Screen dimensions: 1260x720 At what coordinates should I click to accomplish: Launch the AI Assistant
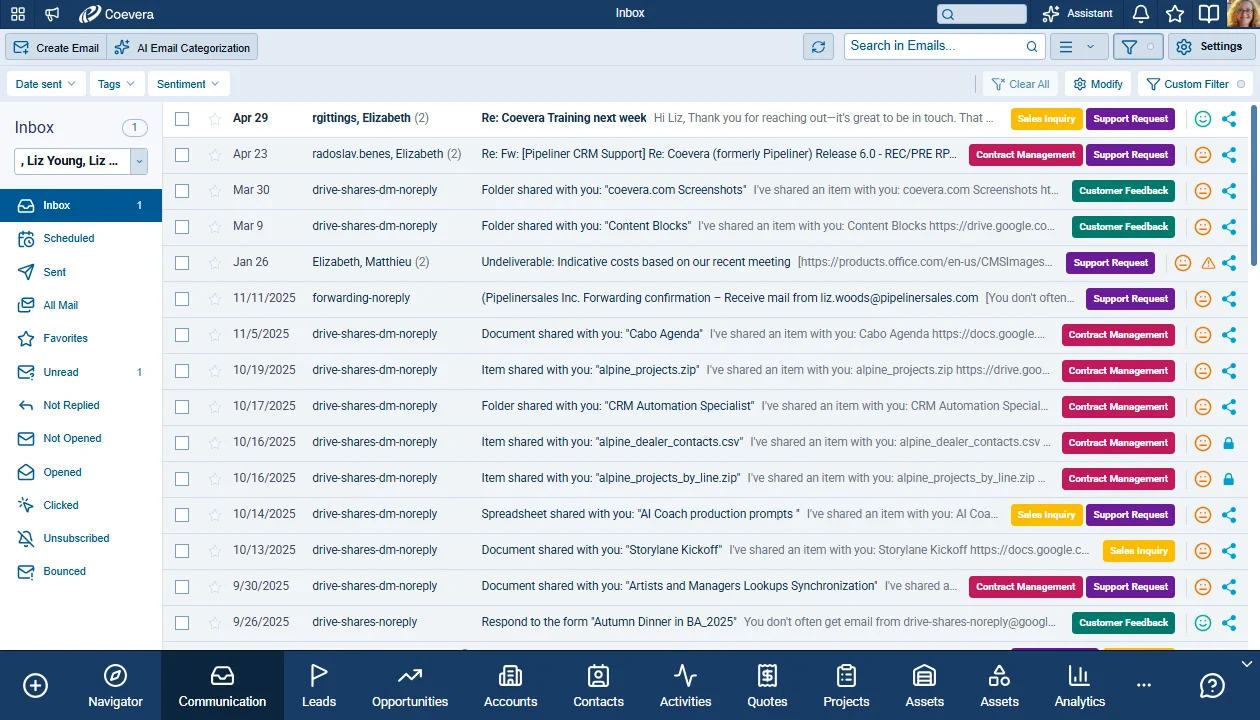tap(1077, 14)
